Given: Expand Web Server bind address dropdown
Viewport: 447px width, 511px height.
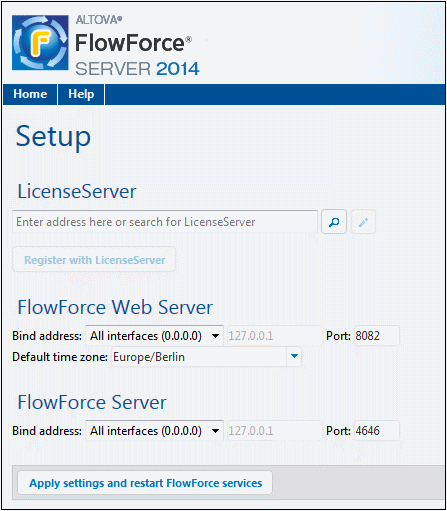Looking at the screenshot, I should pyautogui.click(x=154, y=336).
